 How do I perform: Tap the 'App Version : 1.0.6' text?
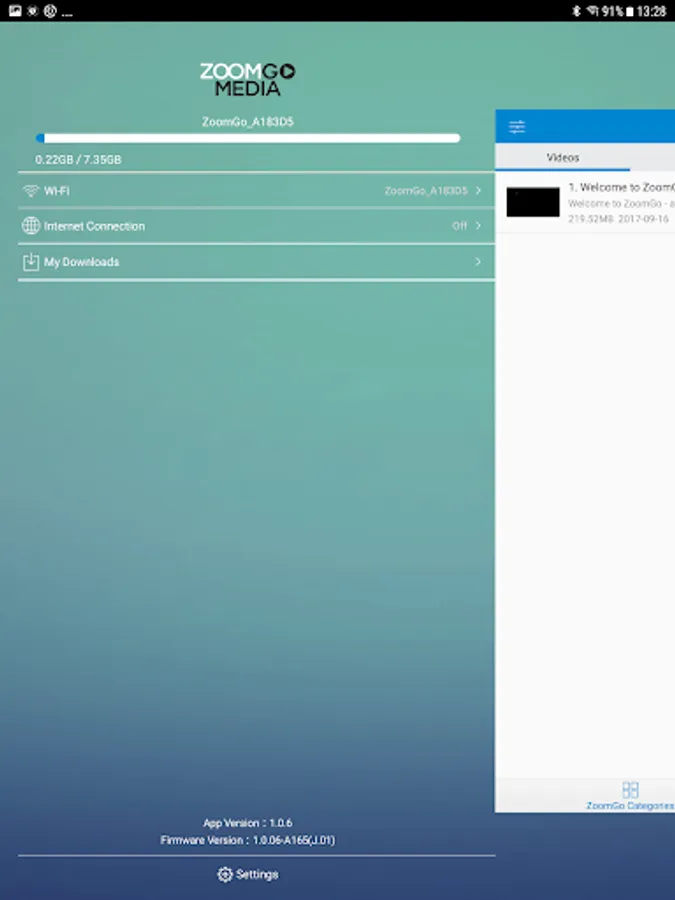[247, 823]
